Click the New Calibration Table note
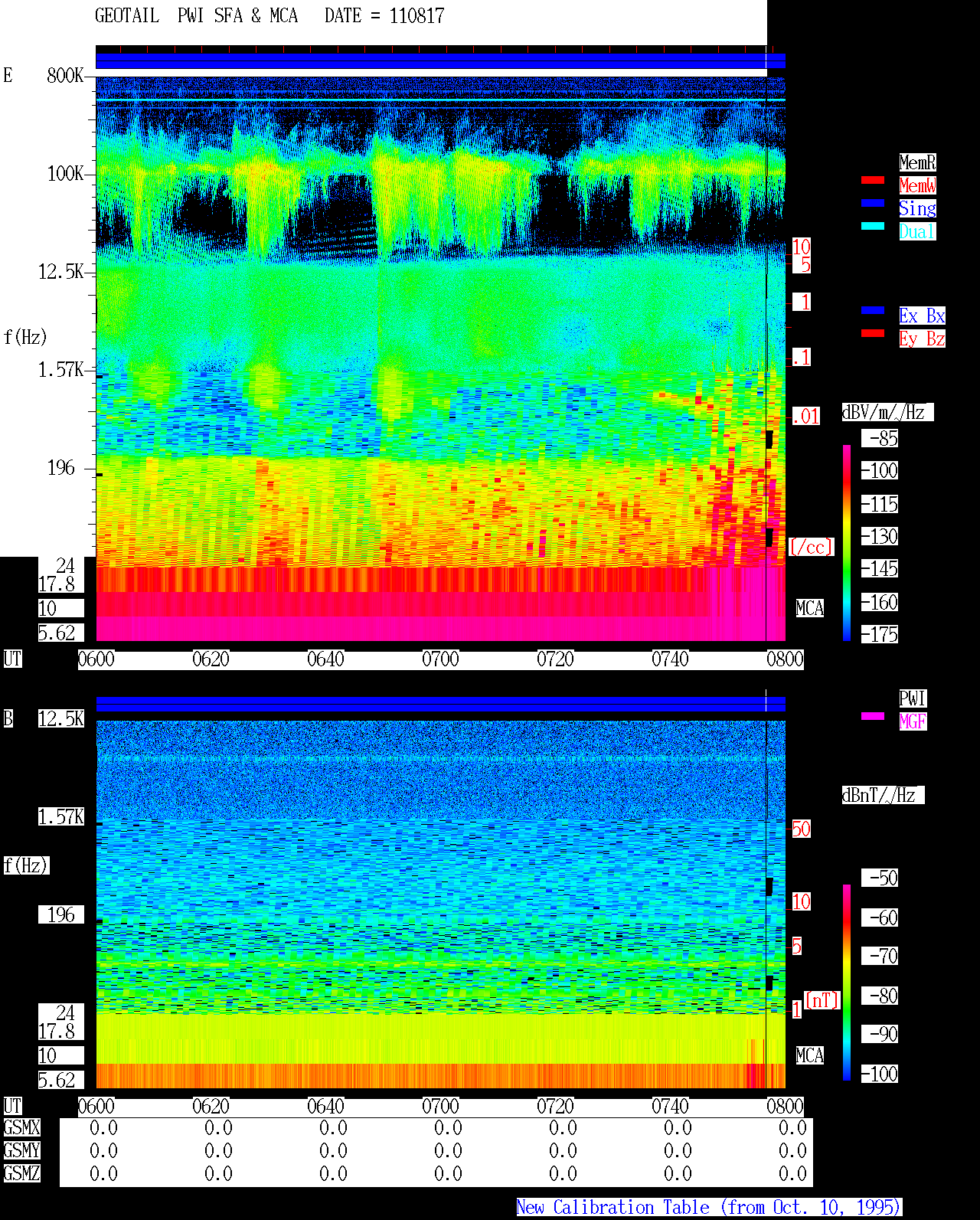980x1220 pixels. point(709,1208)
